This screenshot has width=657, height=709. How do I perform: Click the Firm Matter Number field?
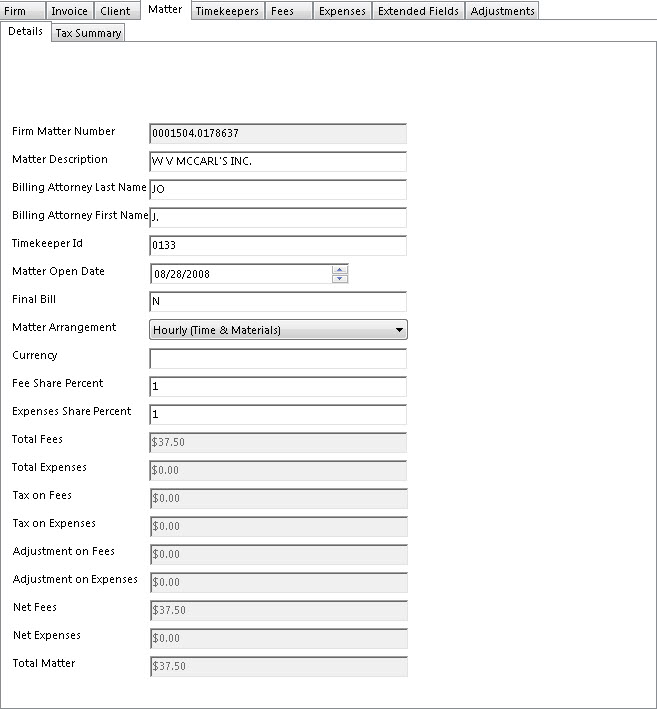(x=278, y=133)
